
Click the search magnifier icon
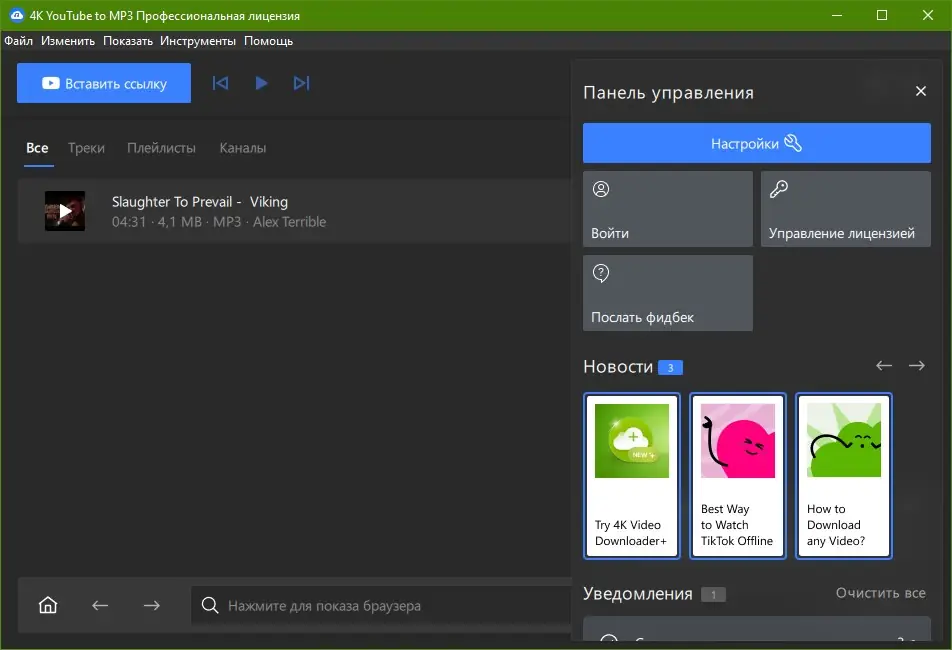210,605
